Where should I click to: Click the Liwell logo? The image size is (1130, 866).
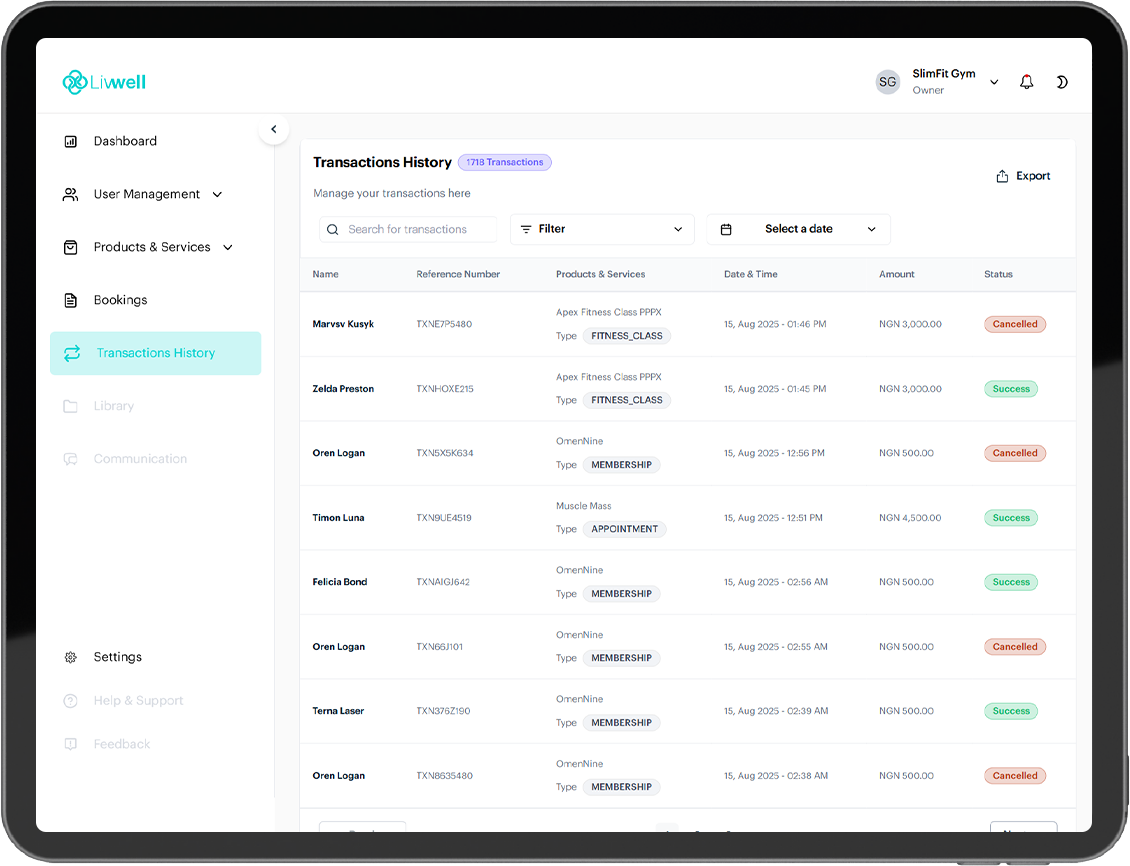(x=104, y=82)
